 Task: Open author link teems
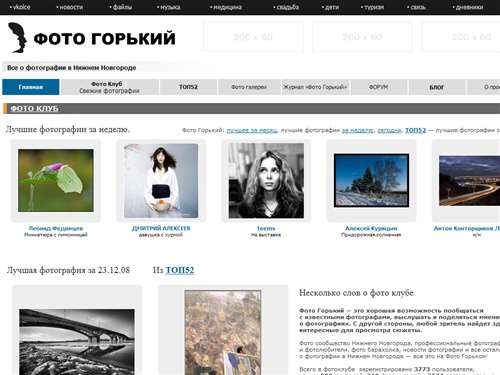pos(266,228)
